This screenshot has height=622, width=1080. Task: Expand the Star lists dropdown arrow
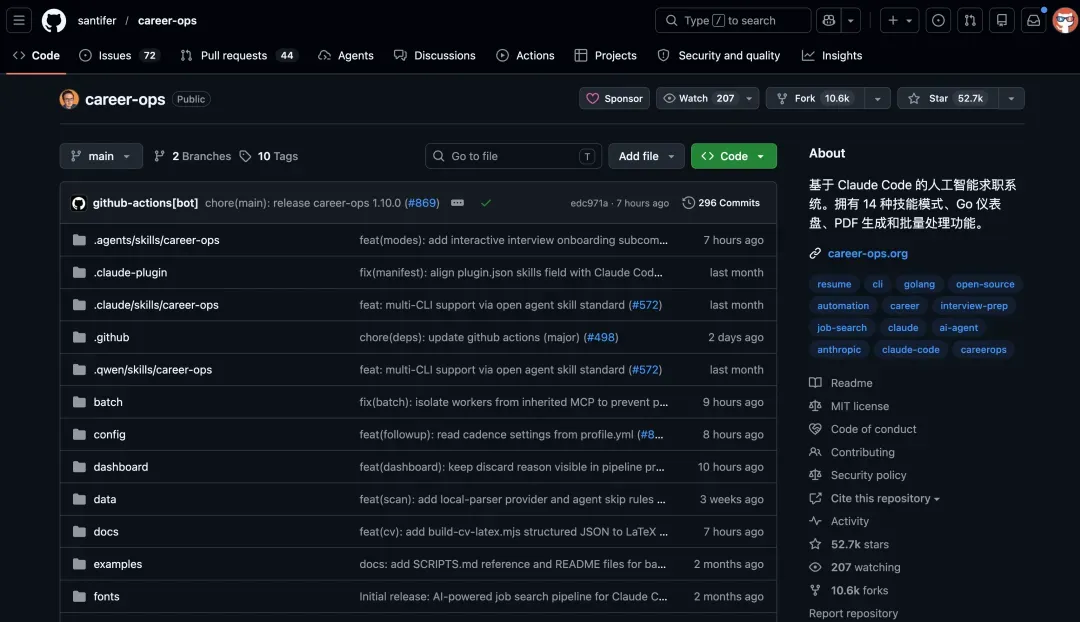1011,99
